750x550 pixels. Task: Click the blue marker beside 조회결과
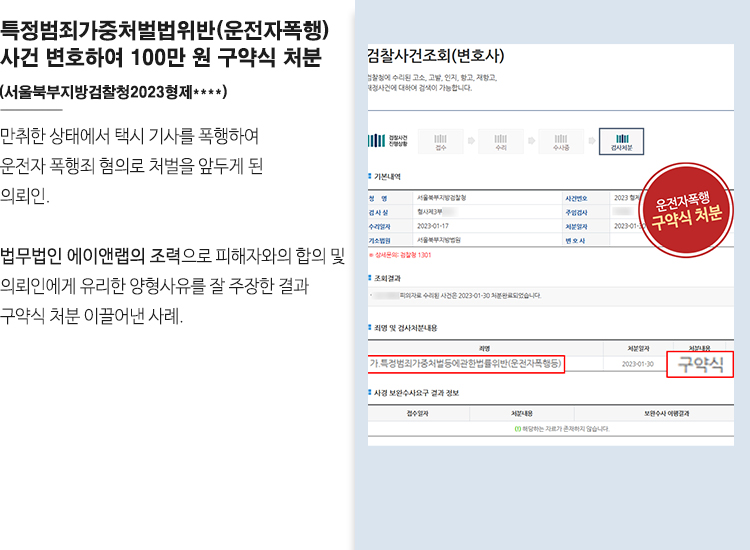pos(370,279)
